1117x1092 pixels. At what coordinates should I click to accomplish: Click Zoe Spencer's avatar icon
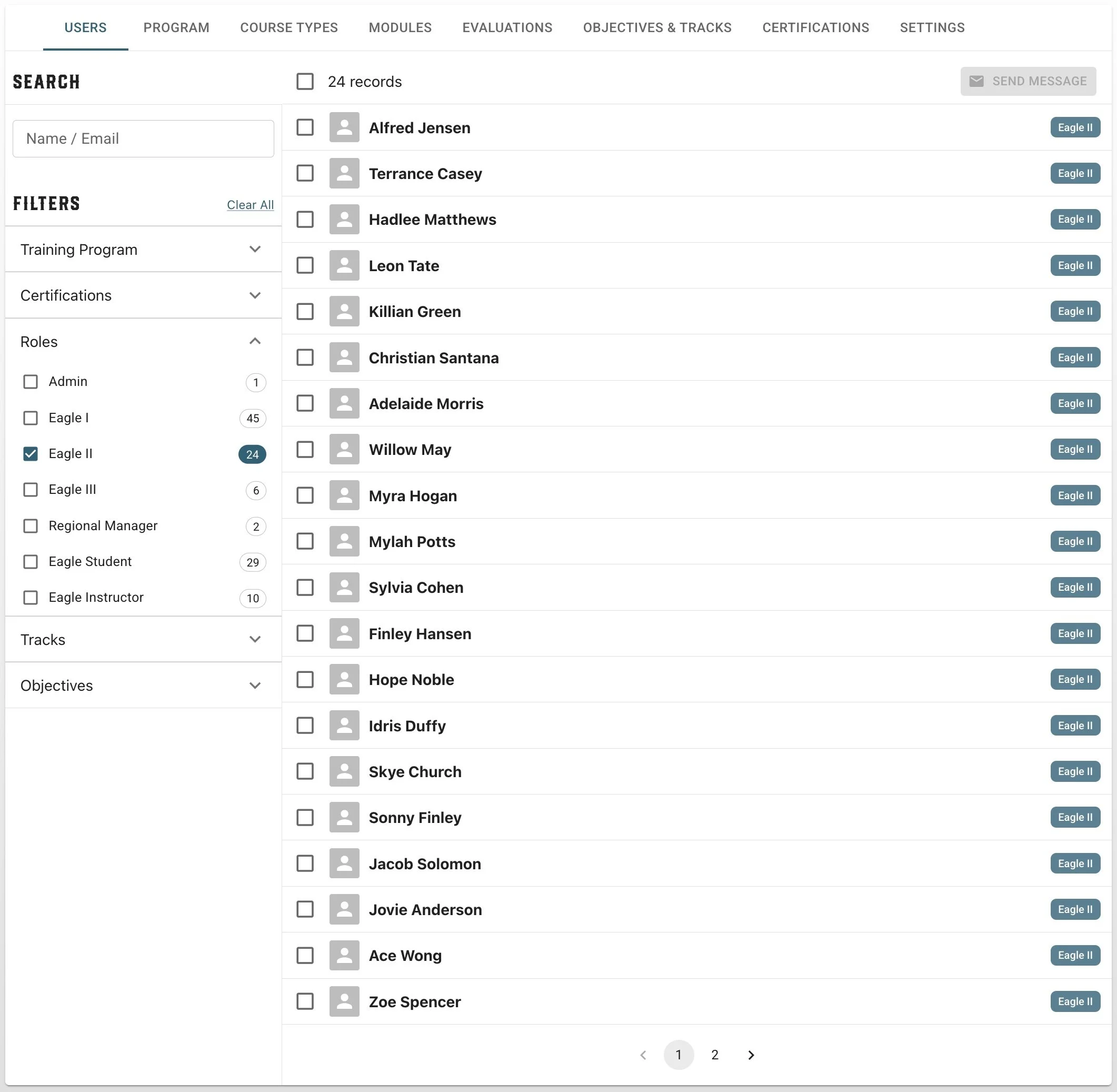[344, 1001]
